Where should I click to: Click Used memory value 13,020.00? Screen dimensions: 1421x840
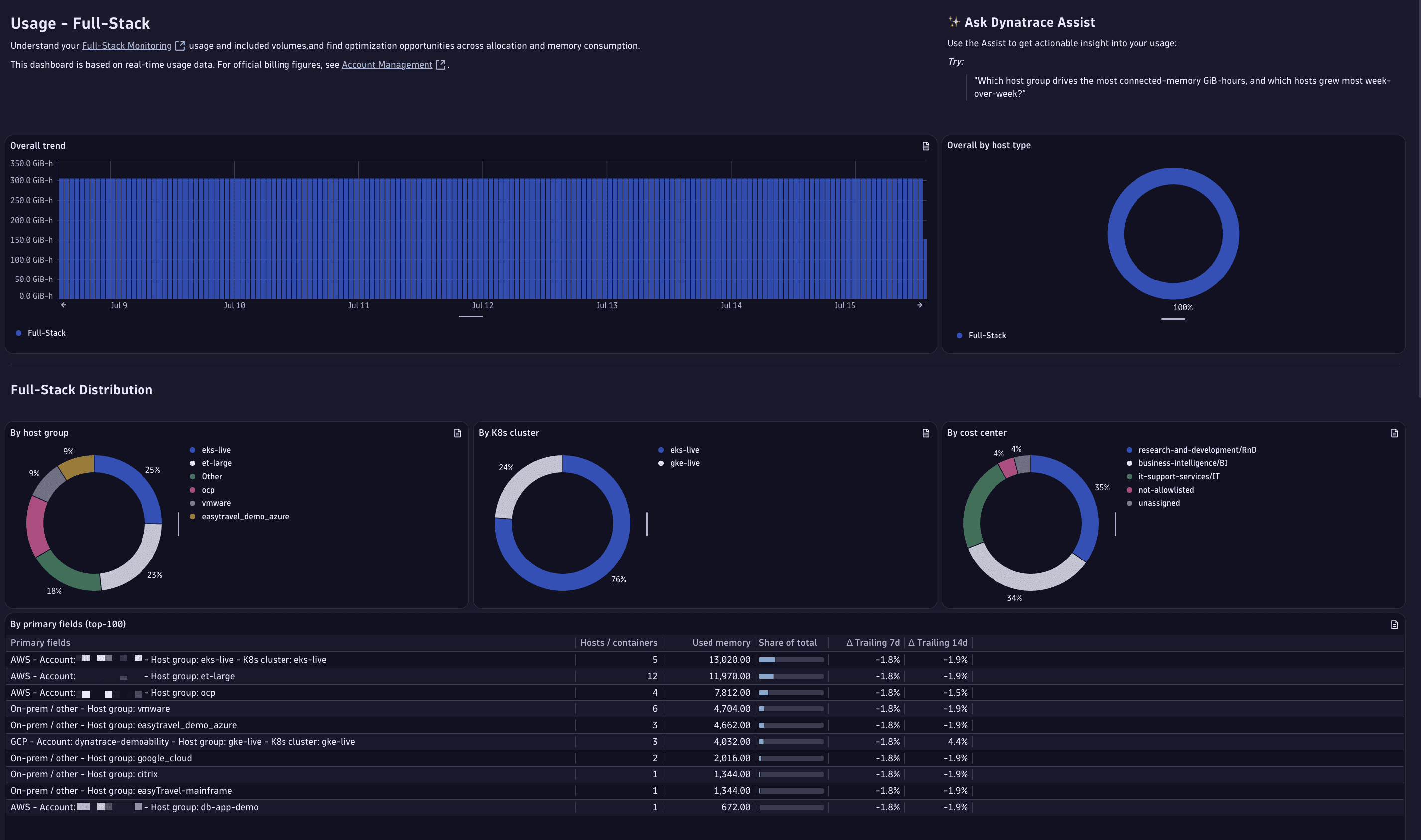pos(729,660)
